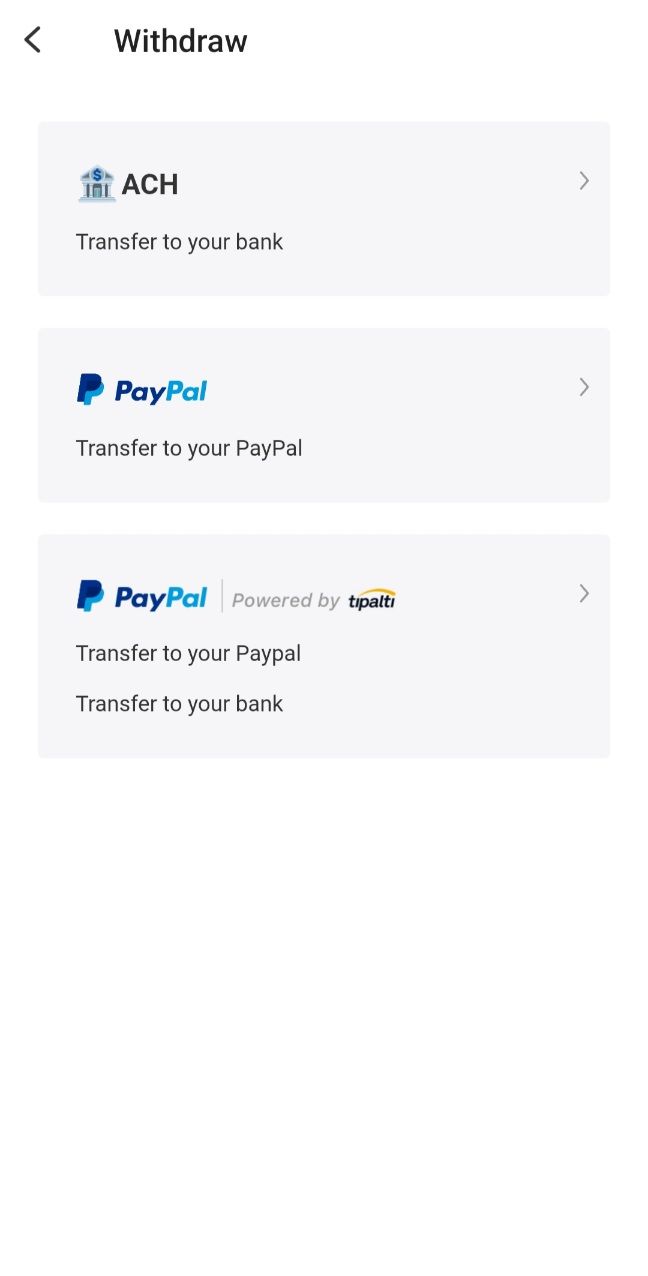Select the ACH label
This screenshot has width=648, height=1276.
click(x=150, y=184)
